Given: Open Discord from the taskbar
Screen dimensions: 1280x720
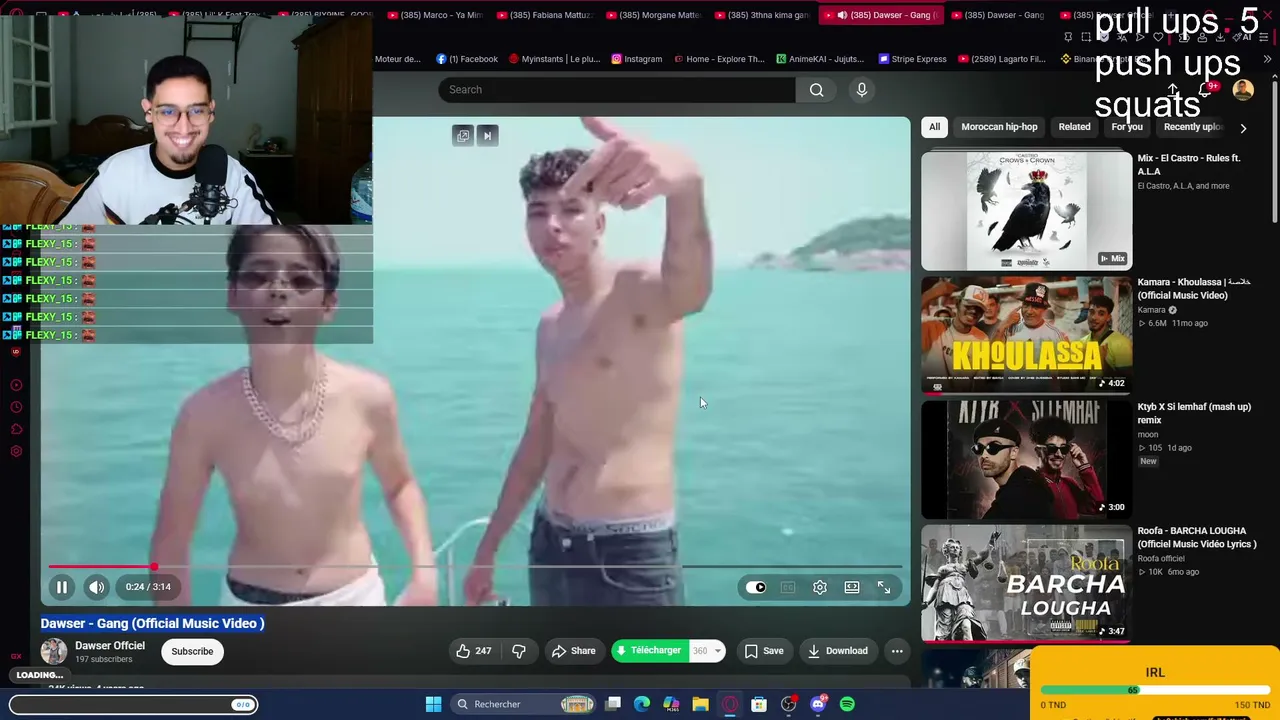Looking at the screenshot, I should tap(818, 704).
